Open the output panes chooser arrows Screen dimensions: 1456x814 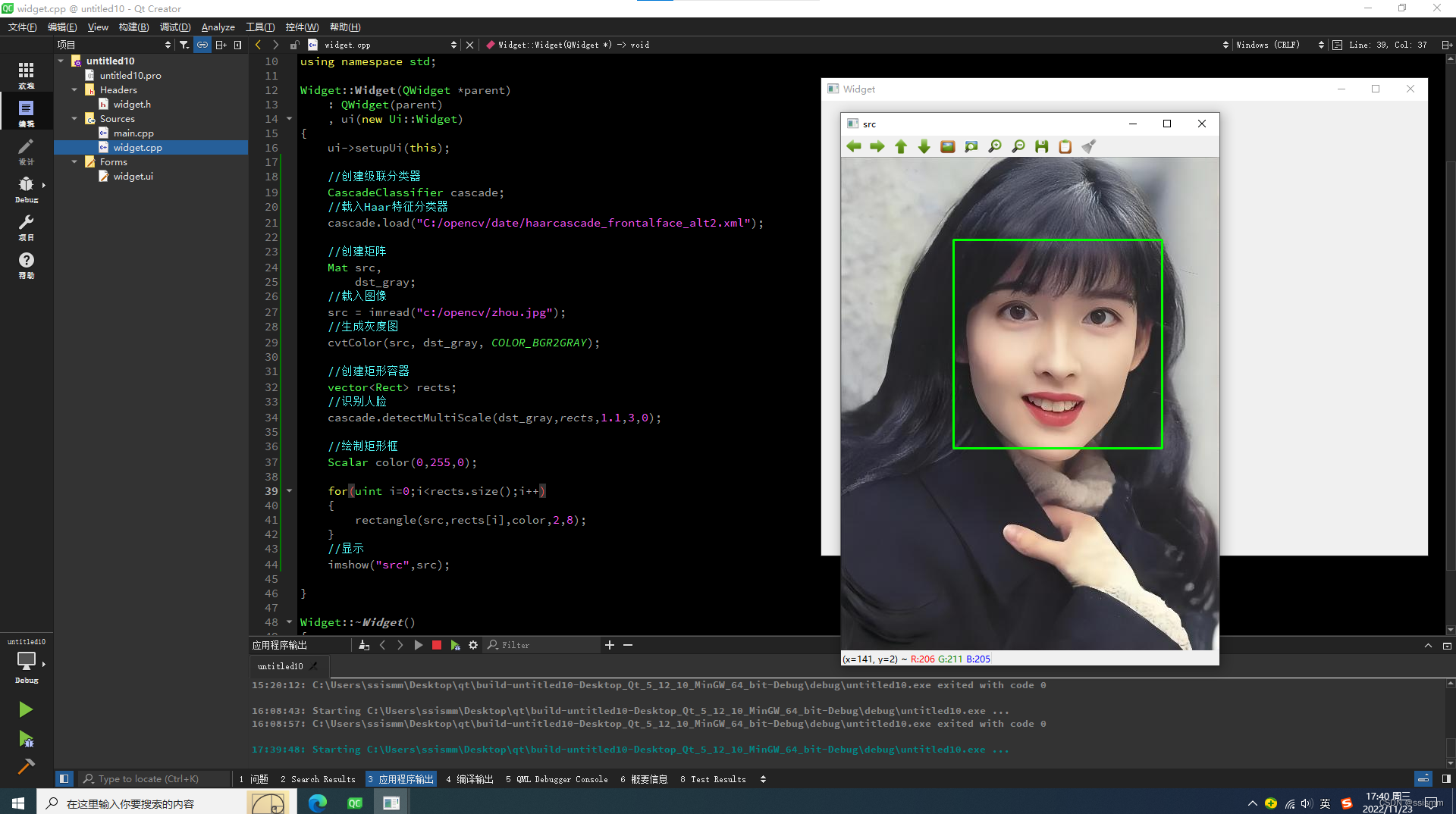click(x=763, y=779)
